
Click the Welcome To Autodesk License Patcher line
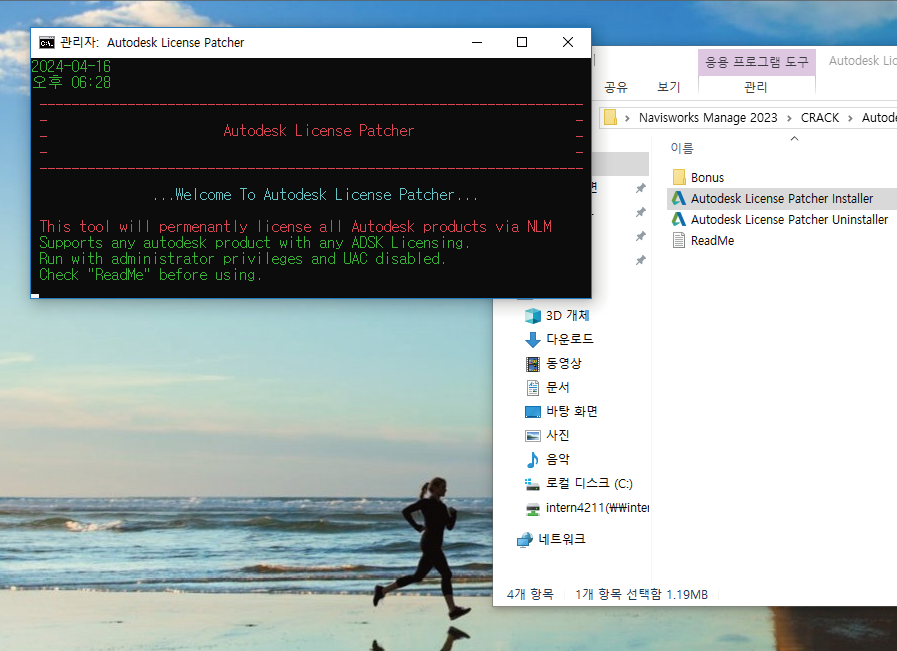pos(315,194)
